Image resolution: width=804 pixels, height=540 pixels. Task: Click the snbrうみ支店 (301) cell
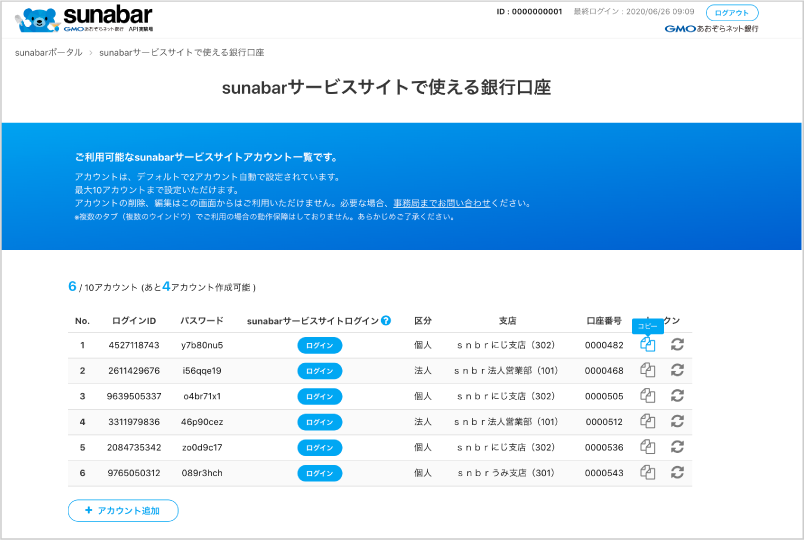coord(506,473)
